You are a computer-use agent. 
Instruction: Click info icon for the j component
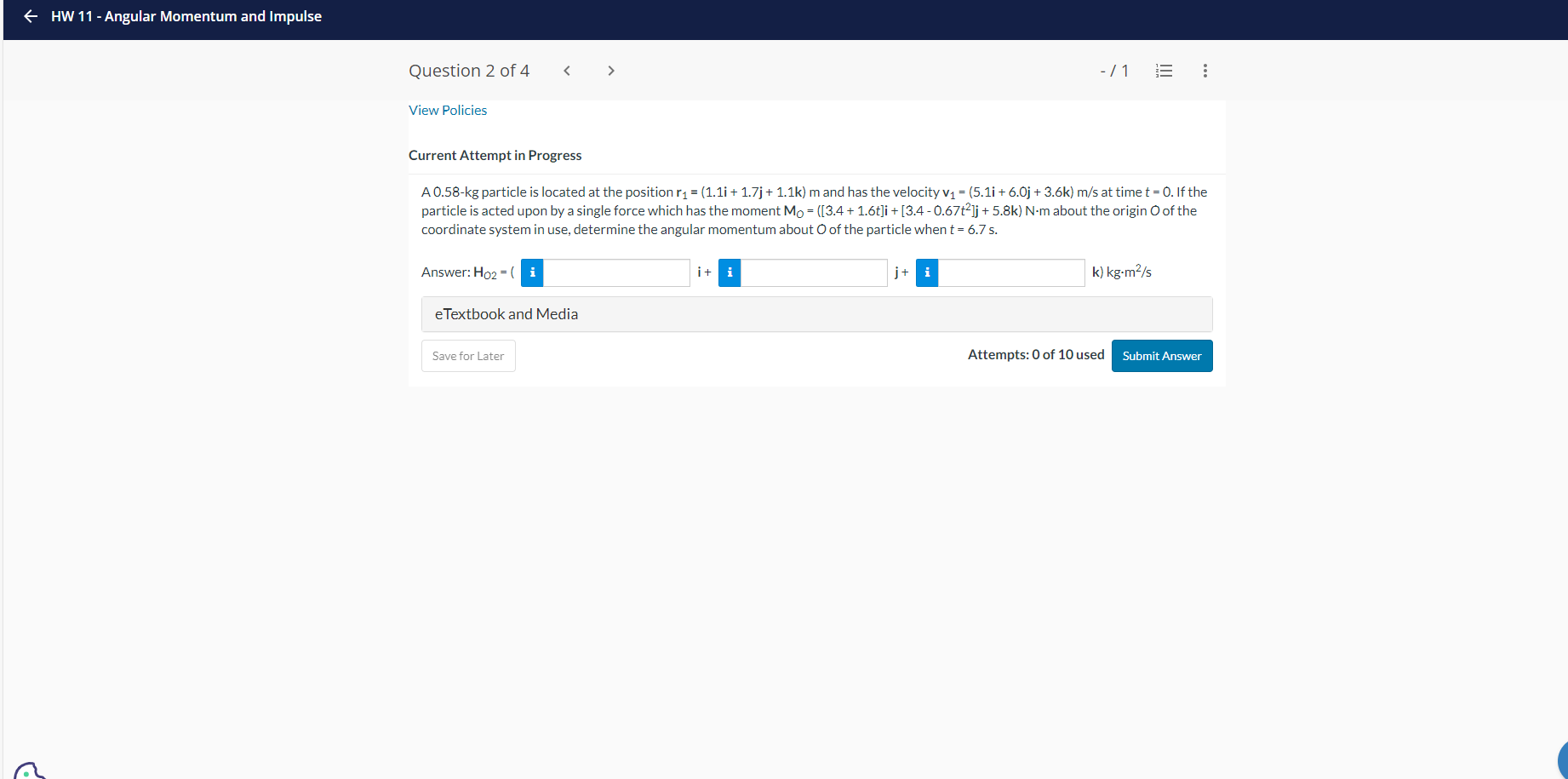pos(730,272)
